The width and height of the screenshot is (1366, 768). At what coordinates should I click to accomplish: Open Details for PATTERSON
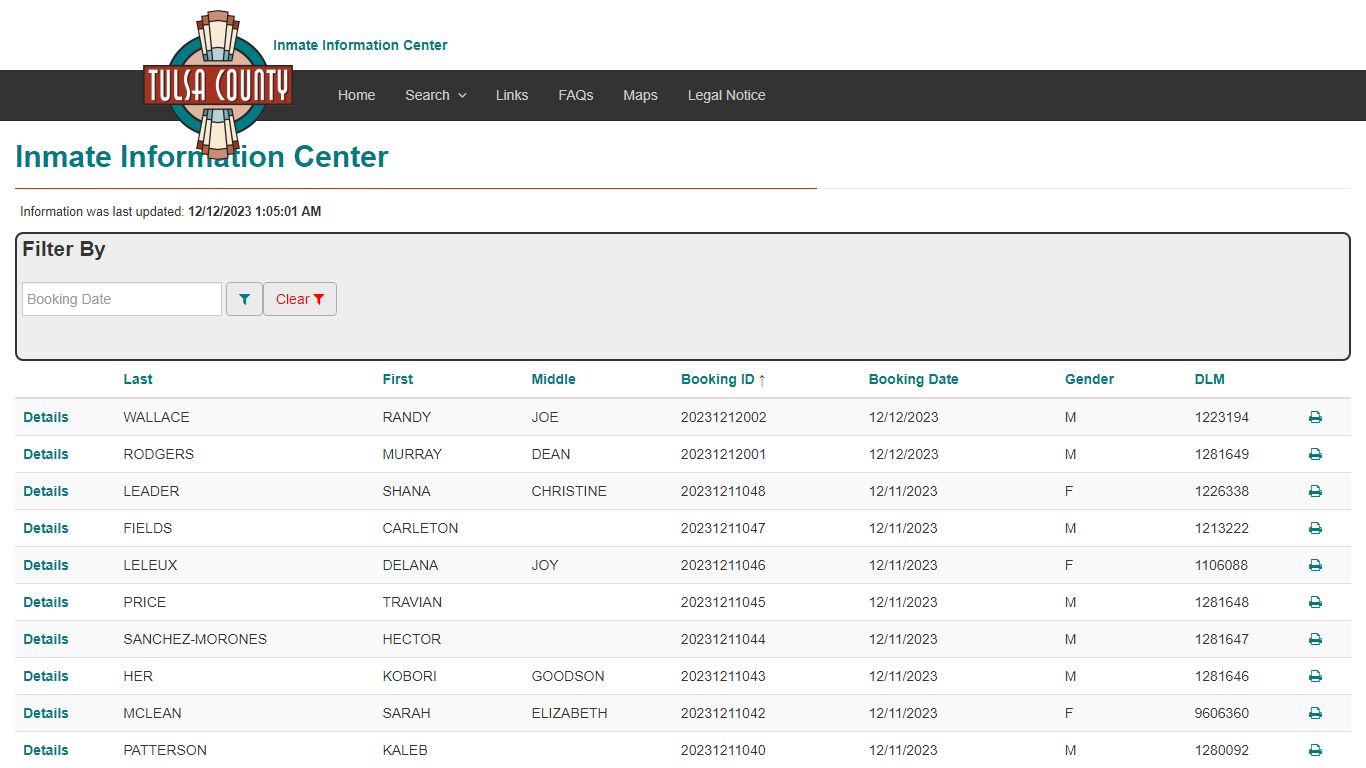46,750
